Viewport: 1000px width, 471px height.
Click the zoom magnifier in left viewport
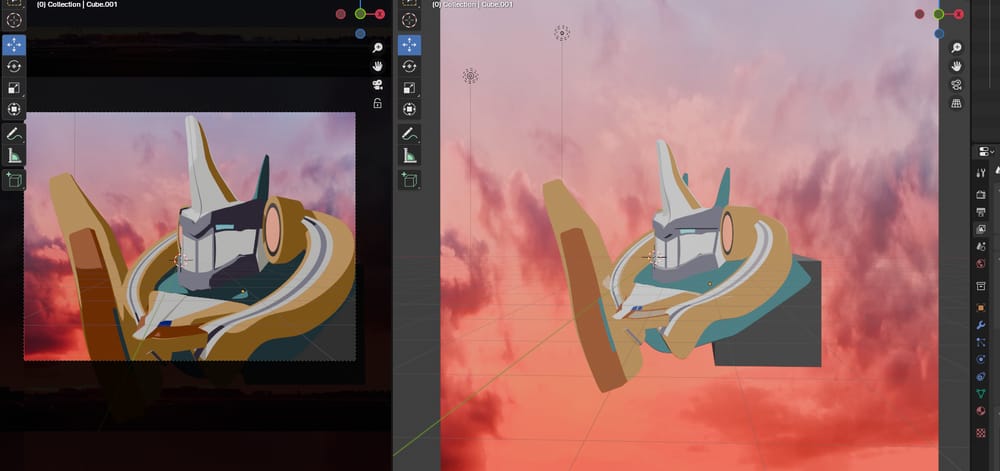pos(378,48)
